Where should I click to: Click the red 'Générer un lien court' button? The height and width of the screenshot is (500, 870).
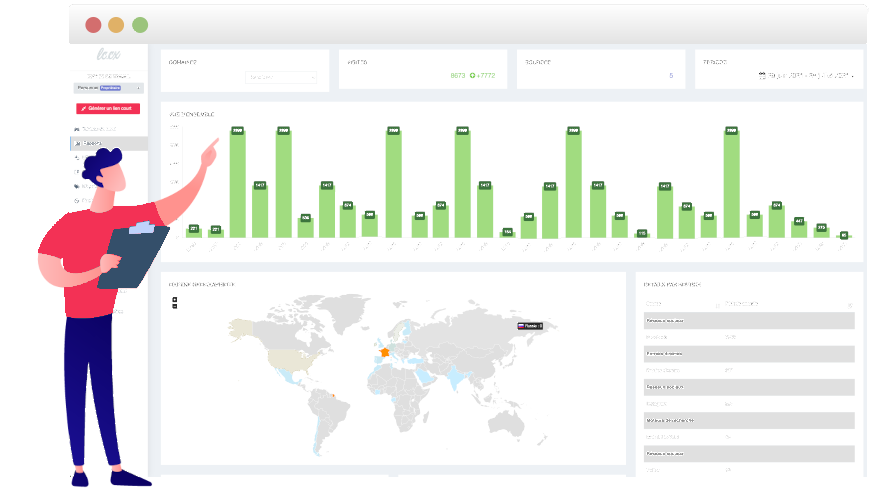click(x=108, y=108)
